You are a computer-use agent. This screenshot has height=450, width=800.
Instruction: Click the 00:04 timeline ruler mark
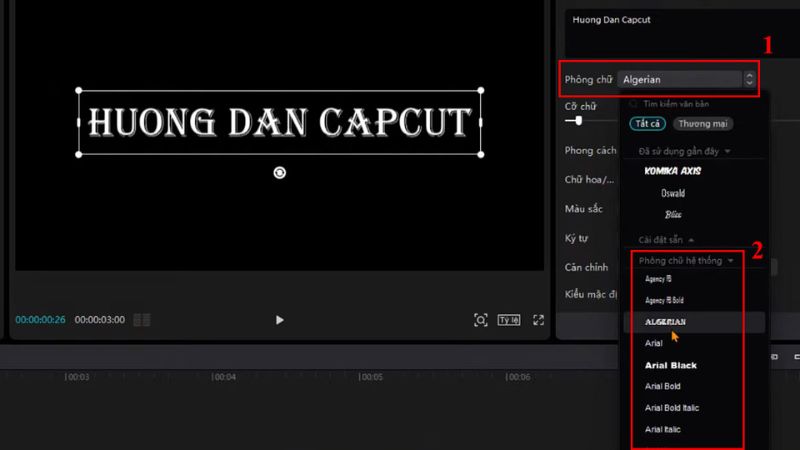coord(223,377)
